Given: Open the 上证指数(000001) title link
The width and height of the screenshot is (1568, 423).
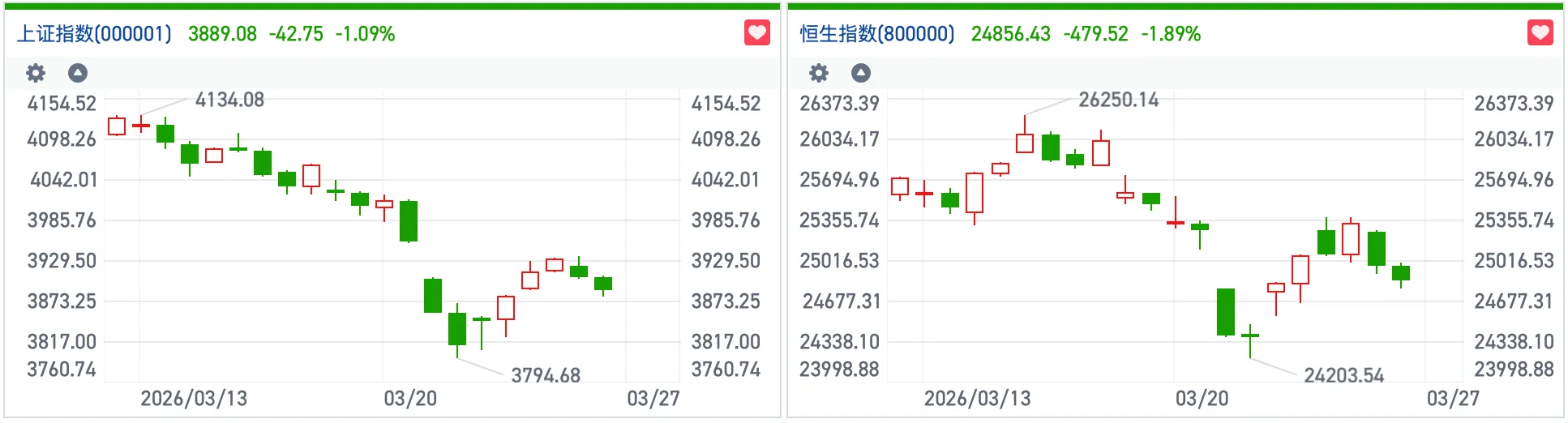Looking at the screenshot, I should point(95,34).
